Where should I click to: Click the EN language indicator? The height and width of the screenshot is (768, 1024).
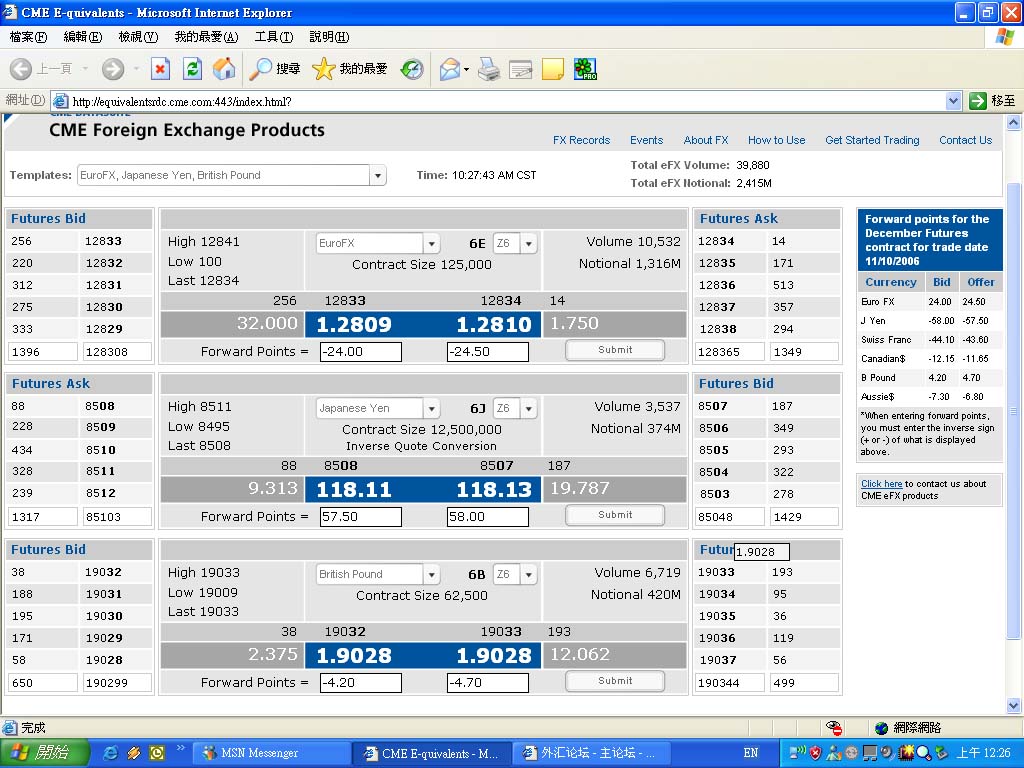750,753
